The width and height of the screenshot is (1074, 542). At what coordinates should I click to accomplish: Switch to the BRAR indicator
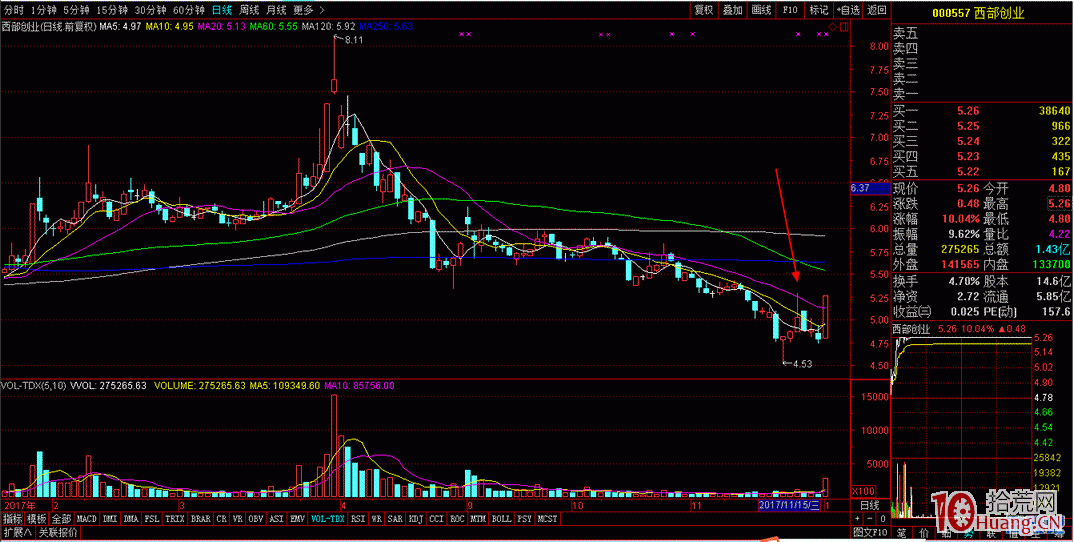201,519
